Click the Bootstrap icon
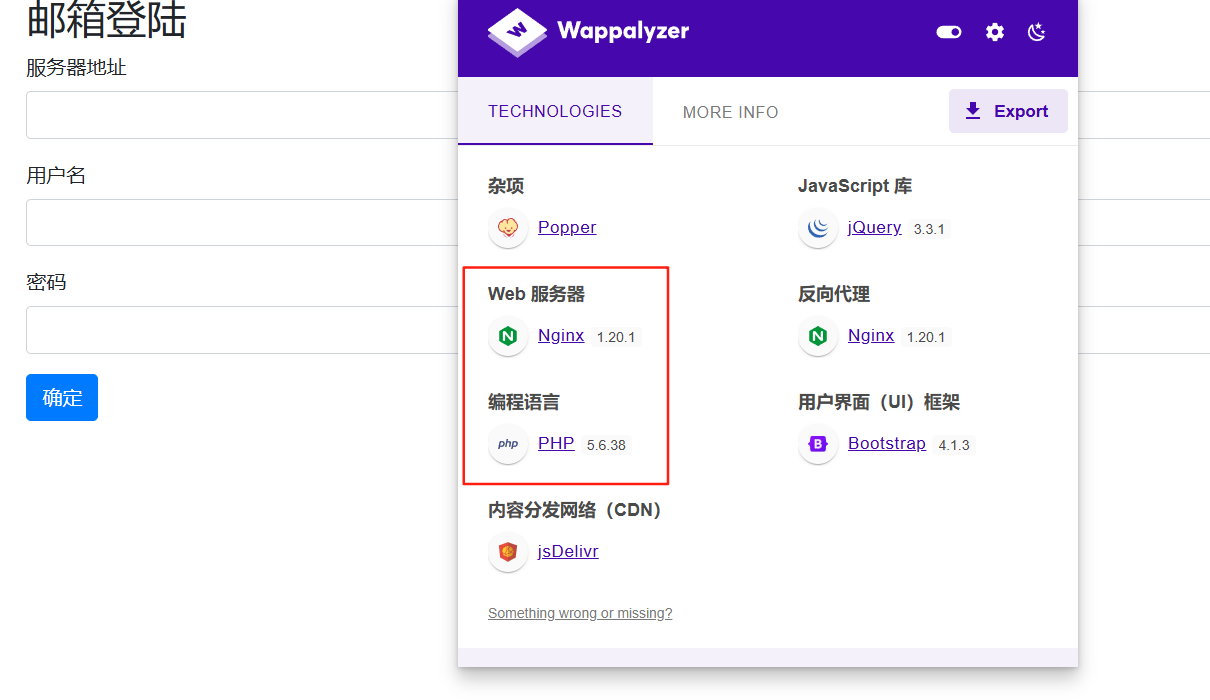 (x=818, y=444)
